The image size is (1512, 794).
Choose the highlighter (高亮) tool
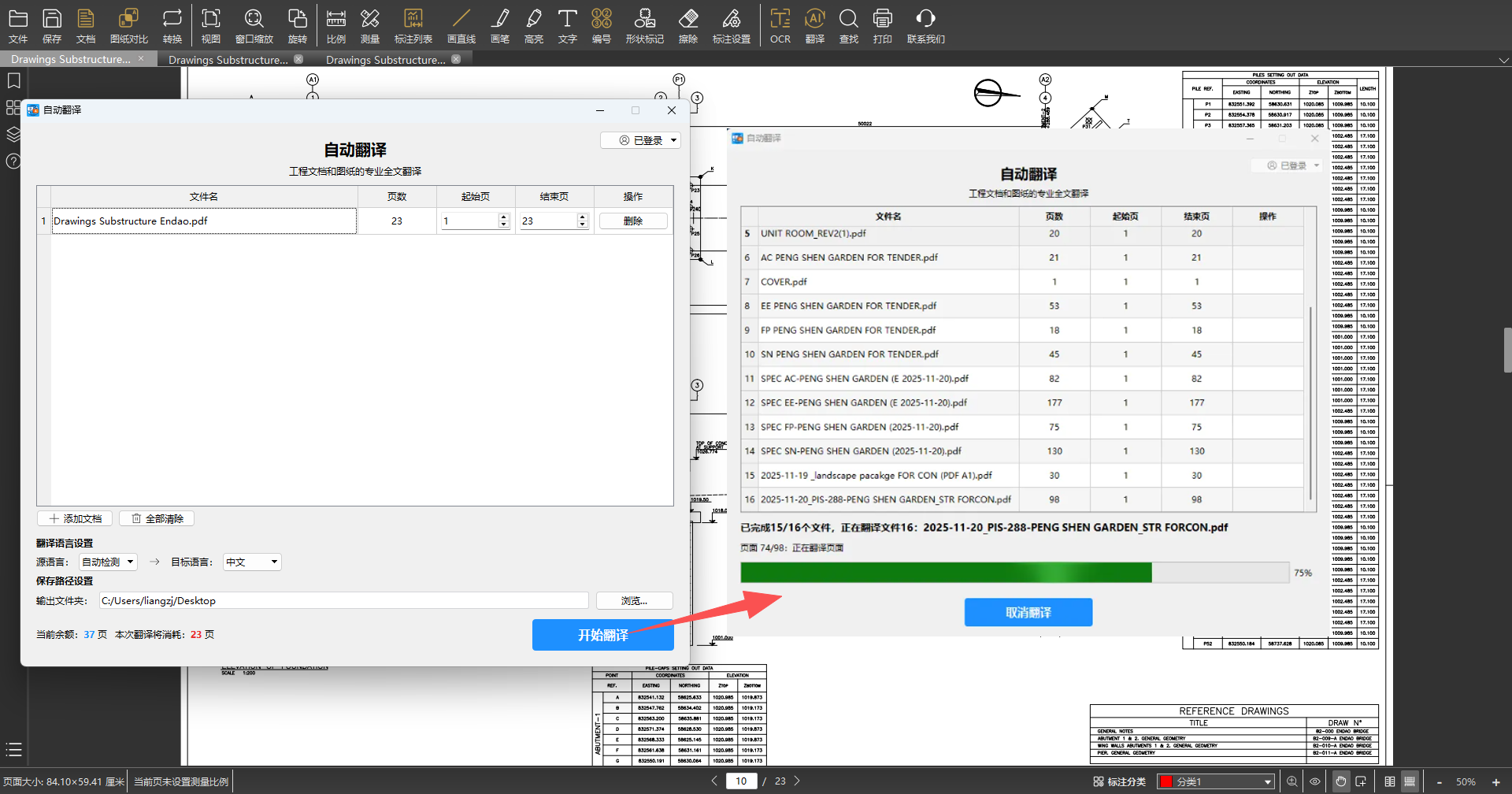(x=533, y=26)
